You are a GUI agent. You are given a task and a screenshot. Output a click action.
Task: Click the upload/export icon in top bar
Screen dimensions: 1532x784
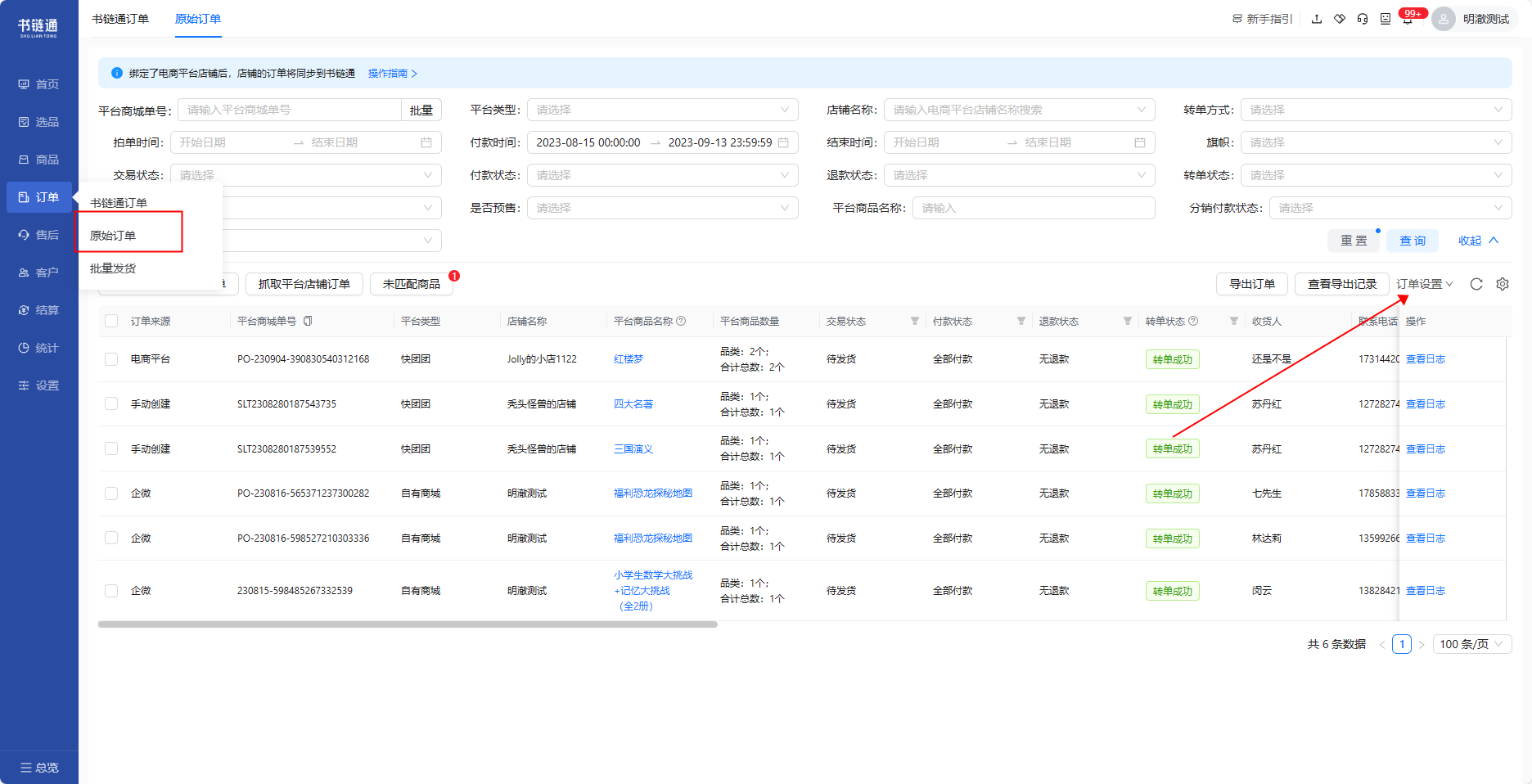pos(1317,19)
